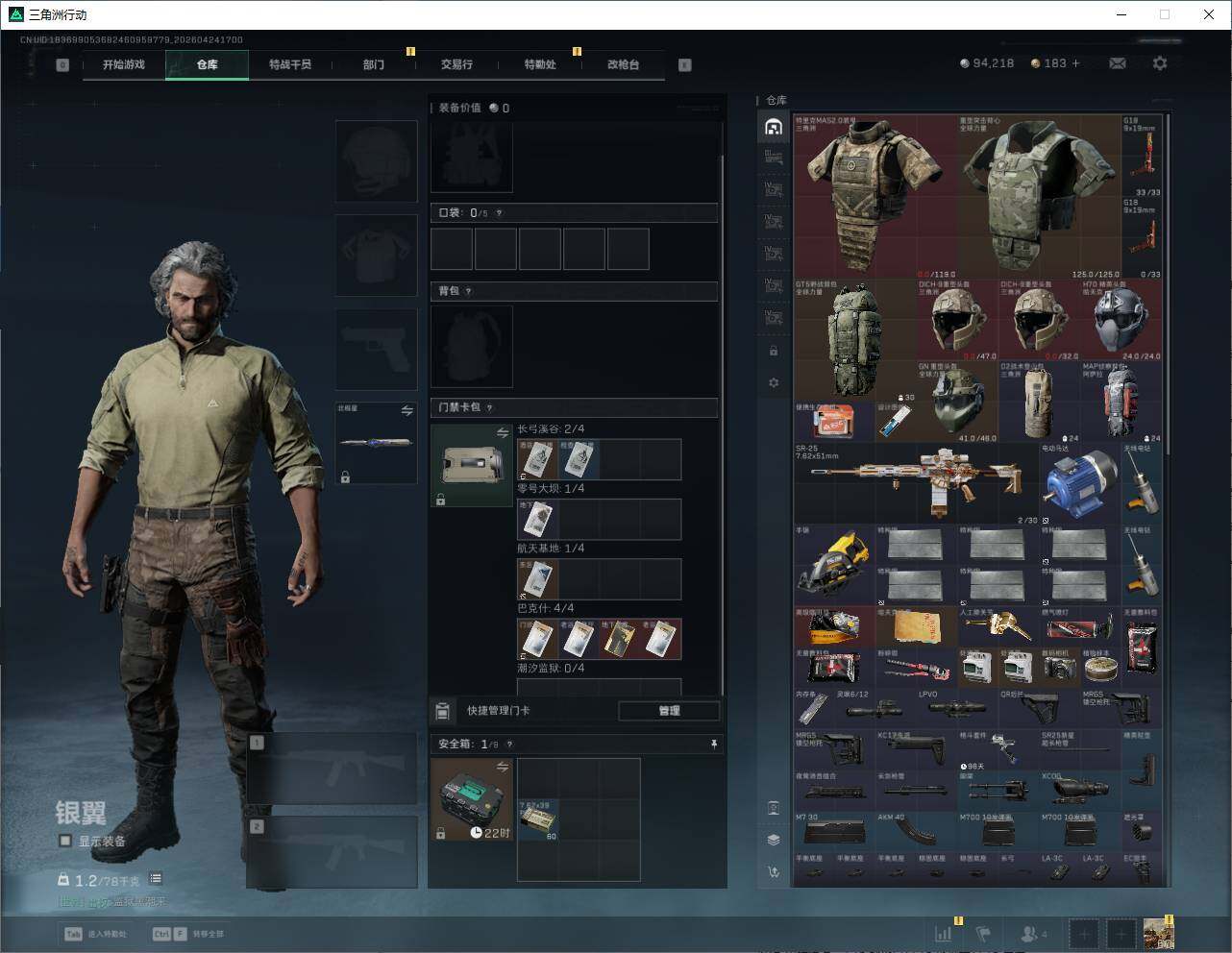The height and width of the screenshot is (953, 1232).
Task: Select the XCOG scope in the stash
Action: [1079, 791]
